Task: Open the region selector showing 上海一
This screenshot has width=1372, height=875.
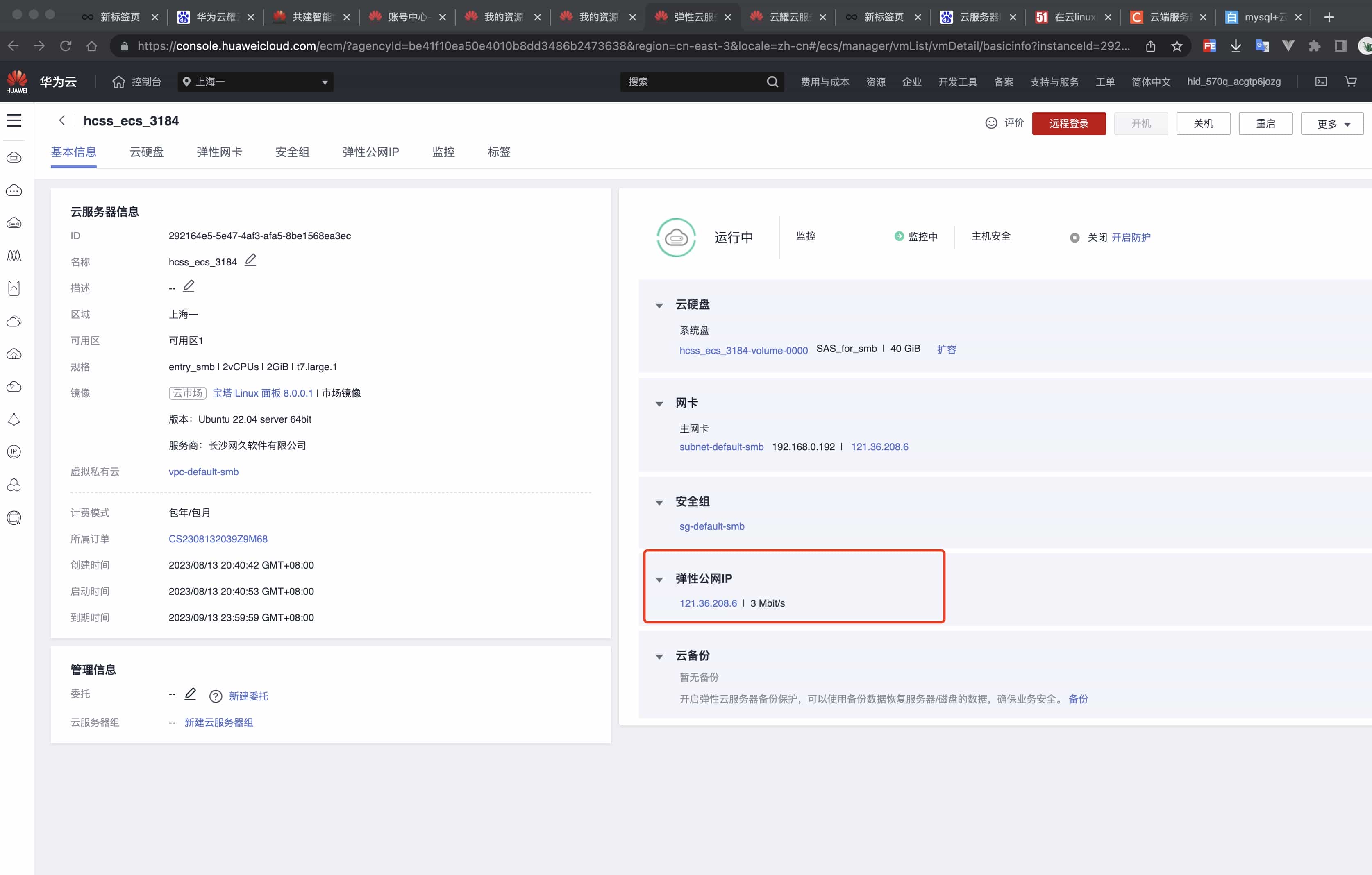Action: (x=254, y=82)
